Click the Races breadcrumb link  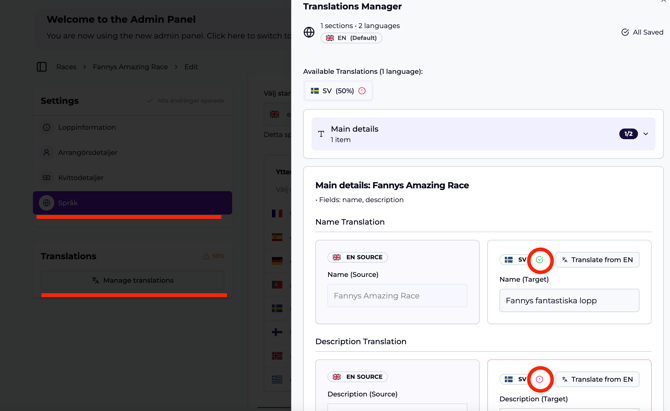66,67
